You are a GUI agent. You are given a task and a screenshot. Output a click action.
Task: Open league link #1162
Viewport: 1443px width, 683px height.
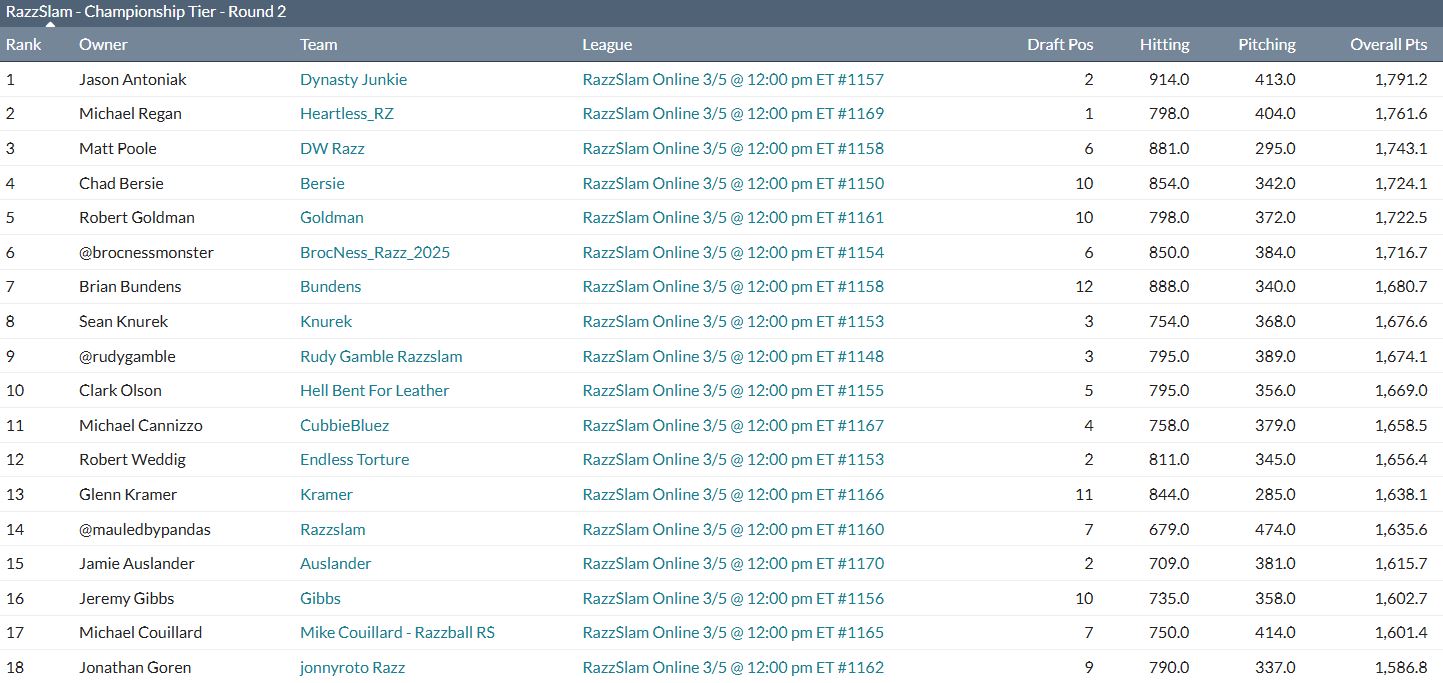point(733,667)
